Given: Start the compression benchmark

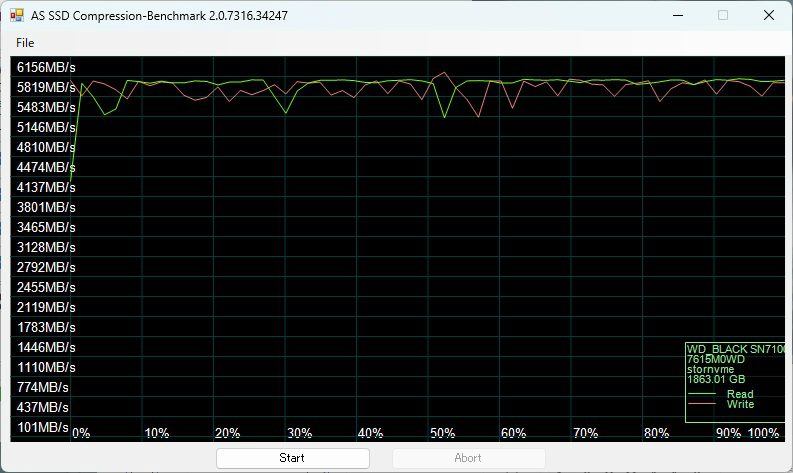Looking at the screenshot, I should click(293, 458).
